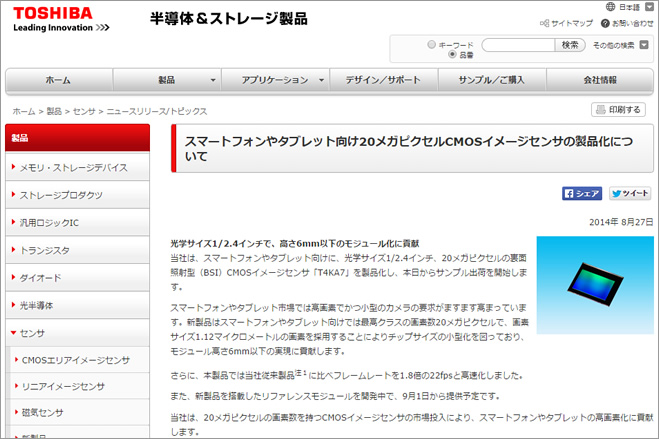Click the red arrow beside ダイオード

[13, 277]
